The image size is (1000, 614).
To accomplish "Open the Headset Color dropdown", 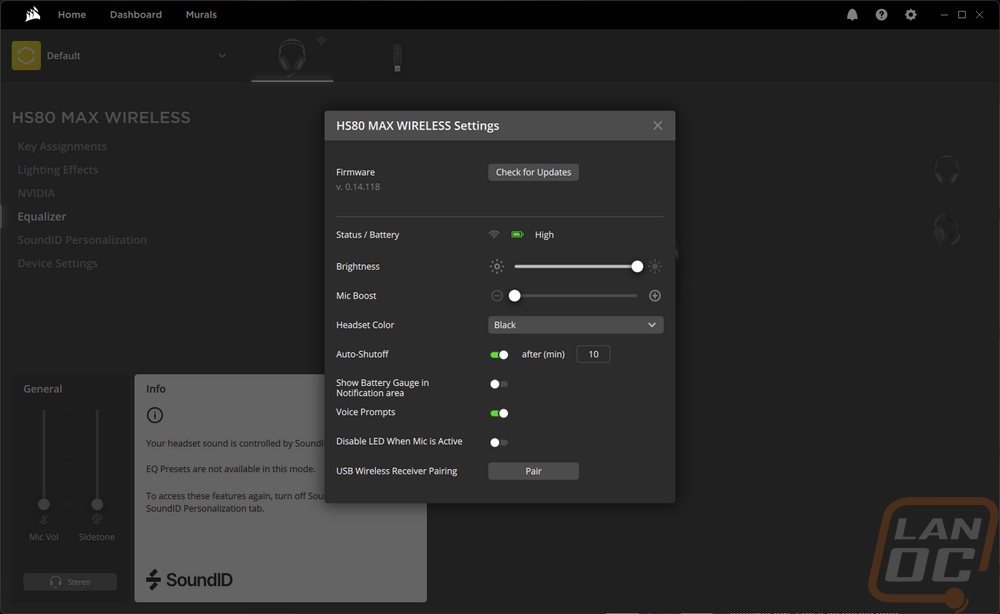I will click(x=575, y=325).
